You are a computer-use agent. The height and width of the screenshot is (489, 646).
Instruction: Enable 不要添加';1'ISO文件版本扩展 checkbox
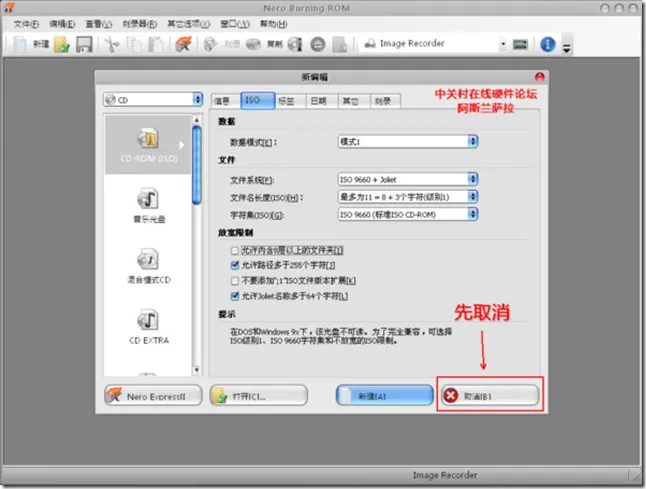[235, 281]
